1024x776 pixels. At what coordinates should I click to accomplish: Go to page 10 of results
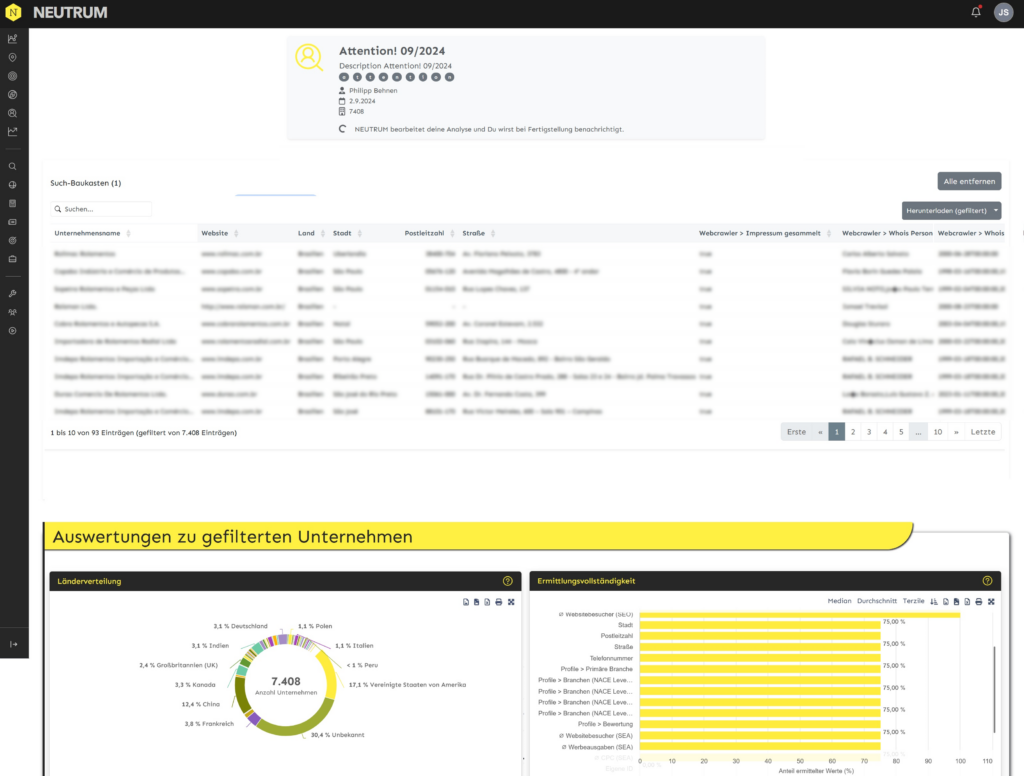(938, 432)
